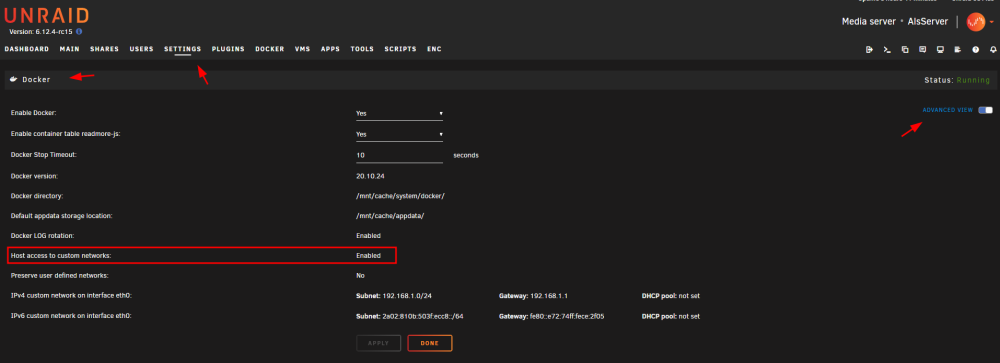Click 'Default appdata storage location:' label
This screenshot has height=363, width=1000.
(x=62, y=216)
